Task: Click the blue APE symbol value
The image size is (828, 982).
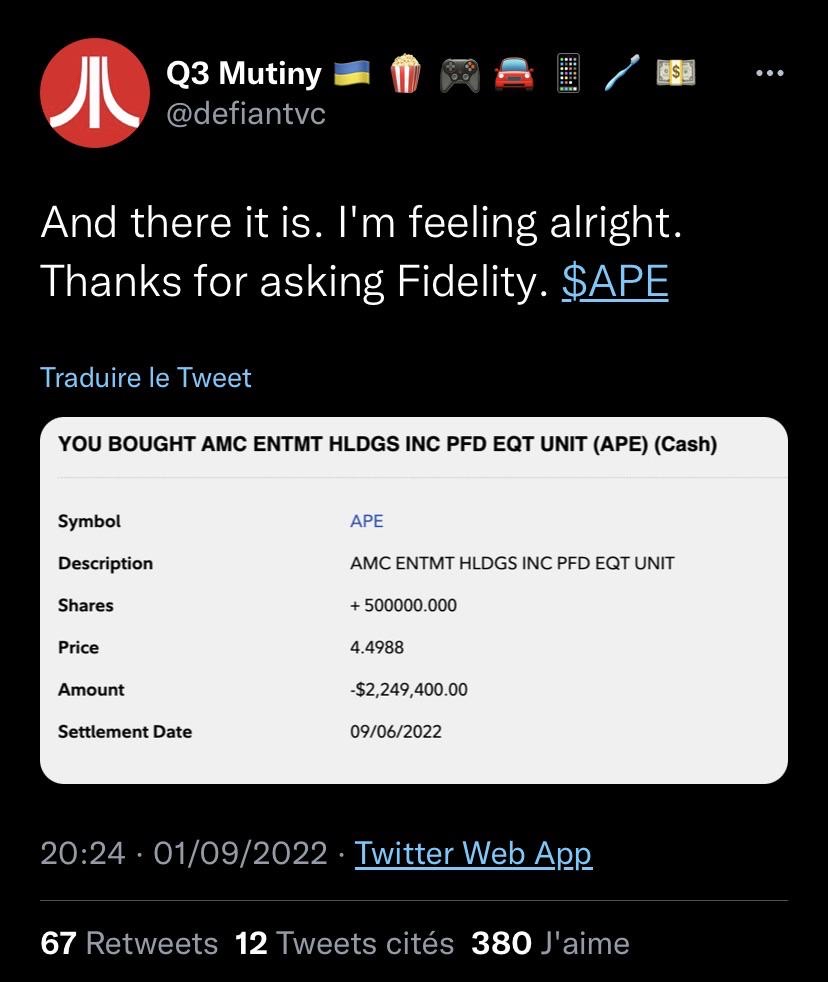Action: (366, 521)
